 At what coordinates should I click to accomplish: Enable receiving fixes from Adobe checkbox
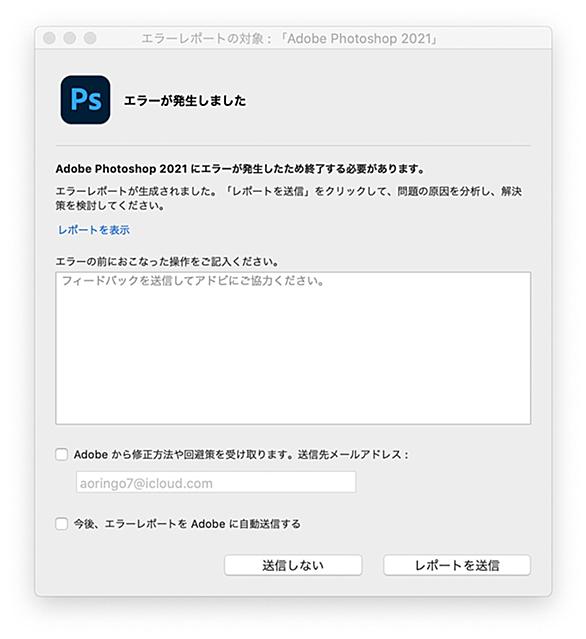pos(62,454)
